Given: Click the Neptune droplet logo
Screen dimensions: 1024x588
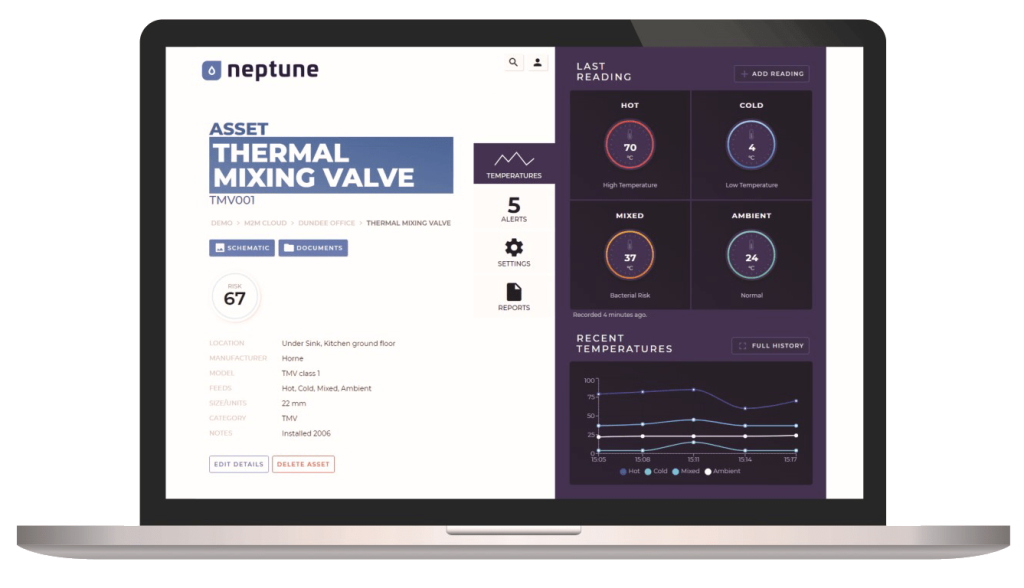Looking at the screenshot, I should pyautogui.click(x=211, y=70).
